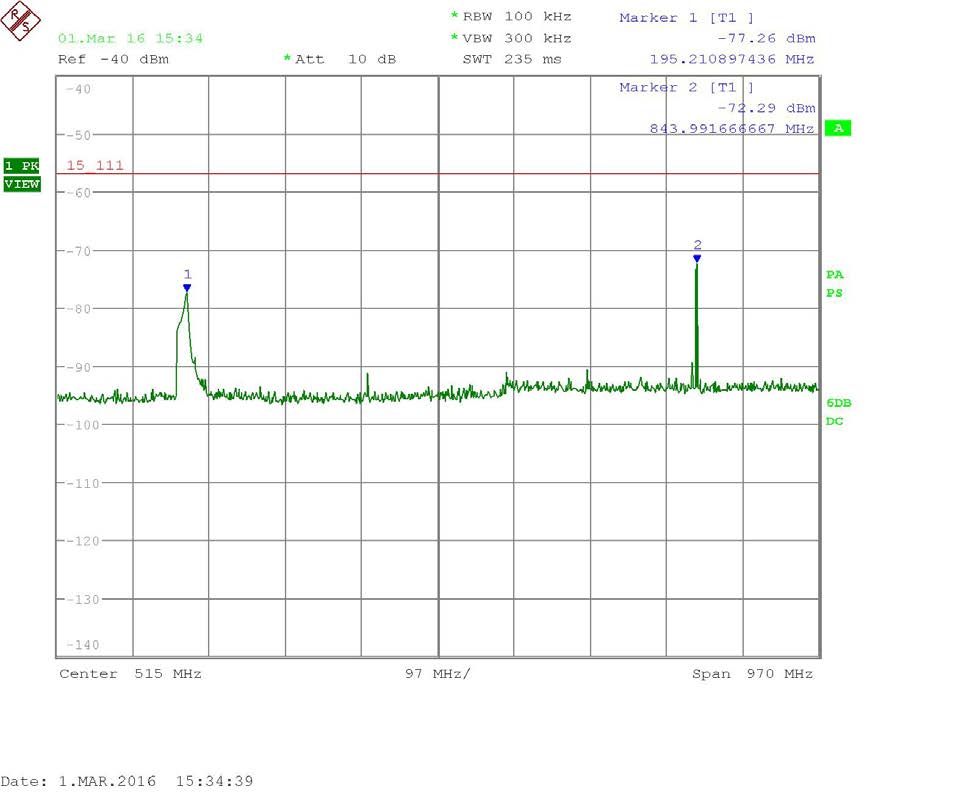This screenshot has height=810, width=975.
Task: Click the 'Center 515 MHz' label
Action: [131, 674]
